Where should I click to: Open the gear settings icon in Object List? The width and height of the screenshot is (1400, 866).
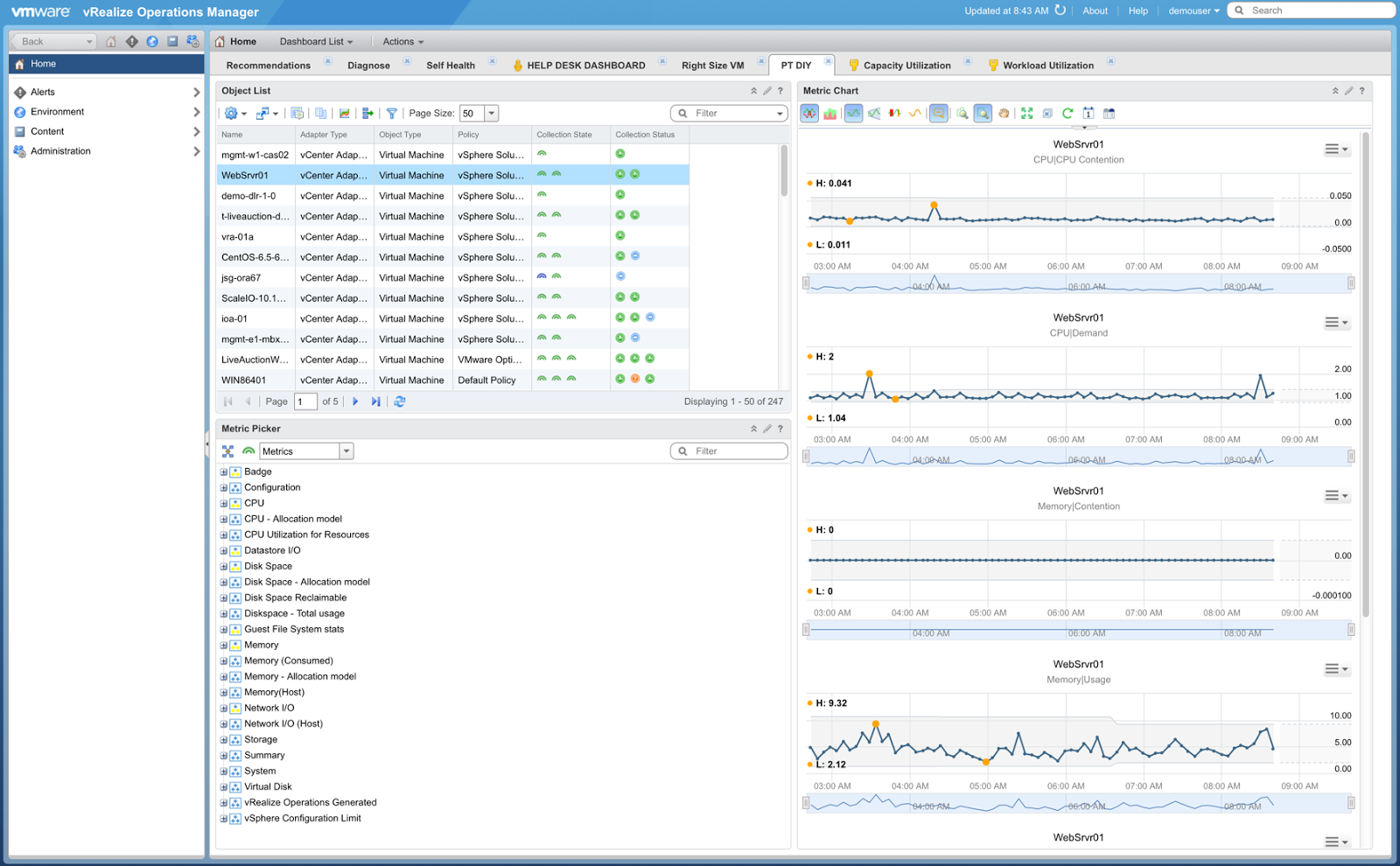(230, 113)
